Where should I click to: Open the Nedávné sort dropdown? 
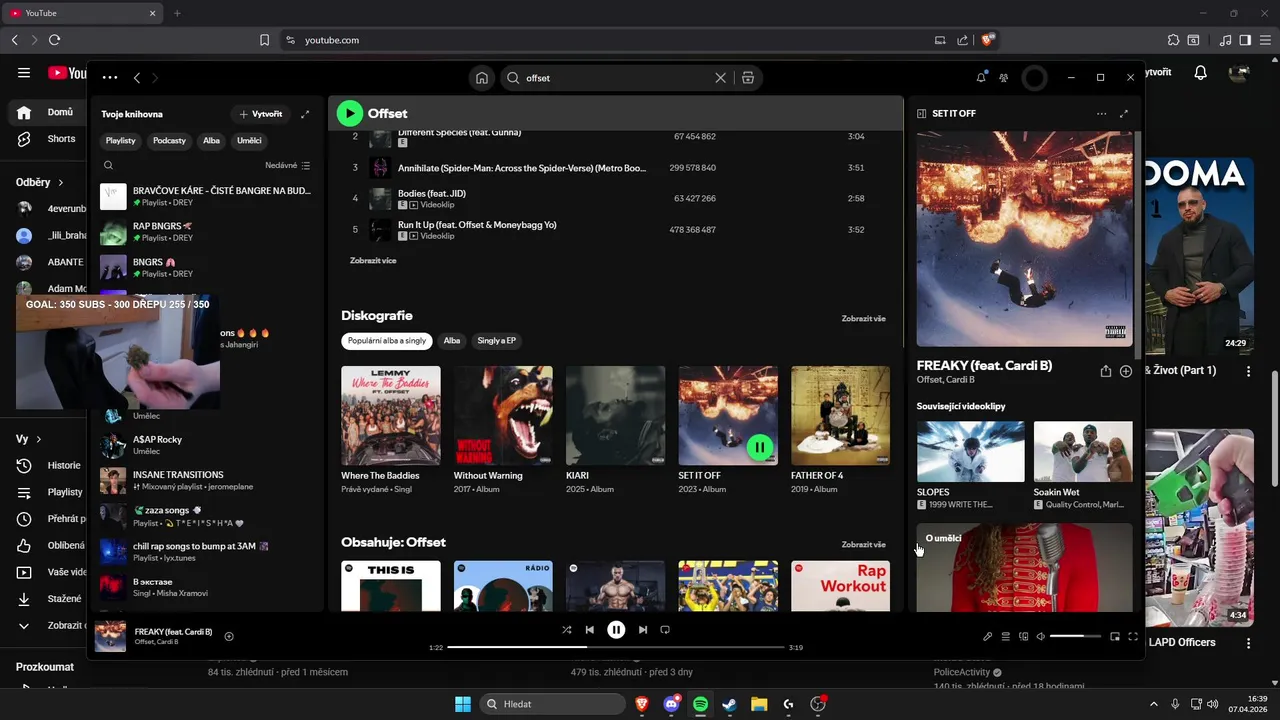(x=288, y=166)
